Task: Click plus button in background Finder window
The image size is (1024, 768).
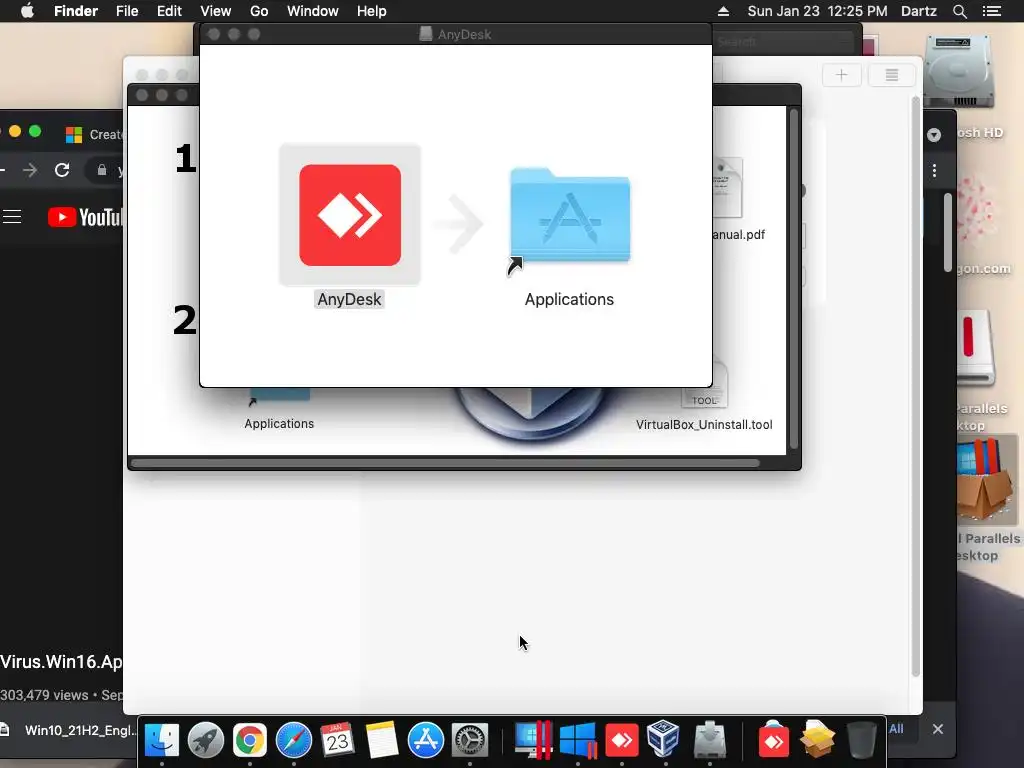Action: (841, 75)
